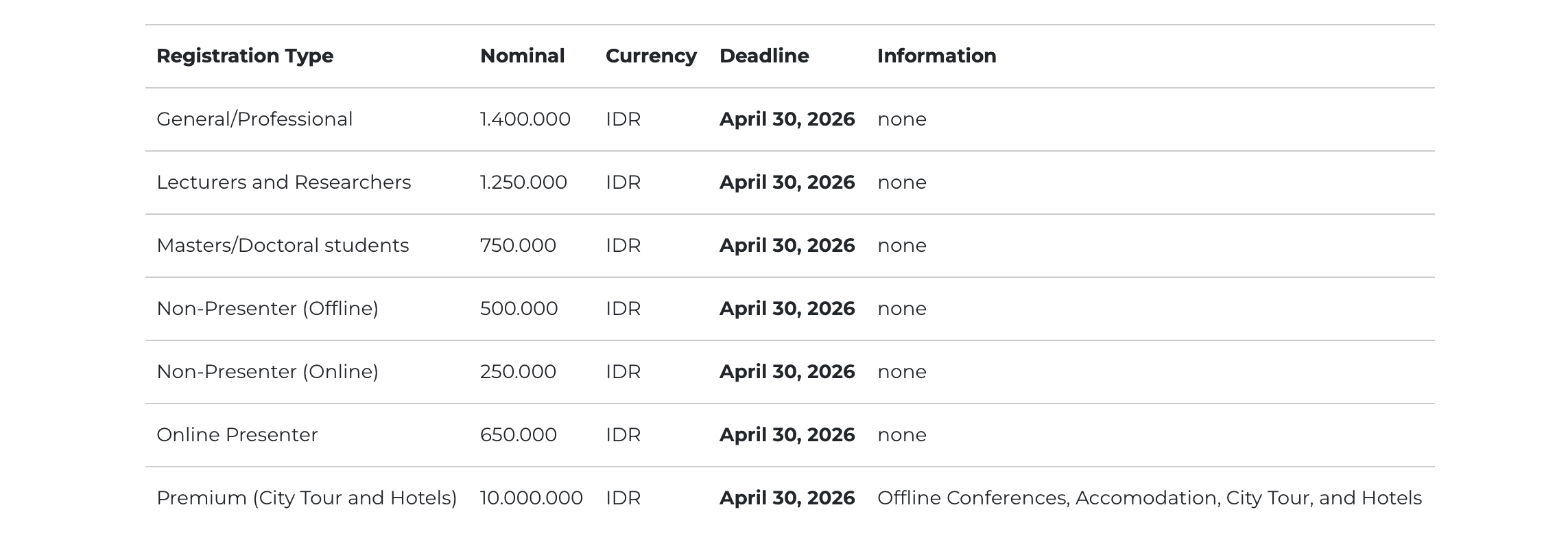This screenshot has height=549, width=1568.
Task: Click the deadline date for Non-Presenter (Online)
Action: [x=787, y=372]
